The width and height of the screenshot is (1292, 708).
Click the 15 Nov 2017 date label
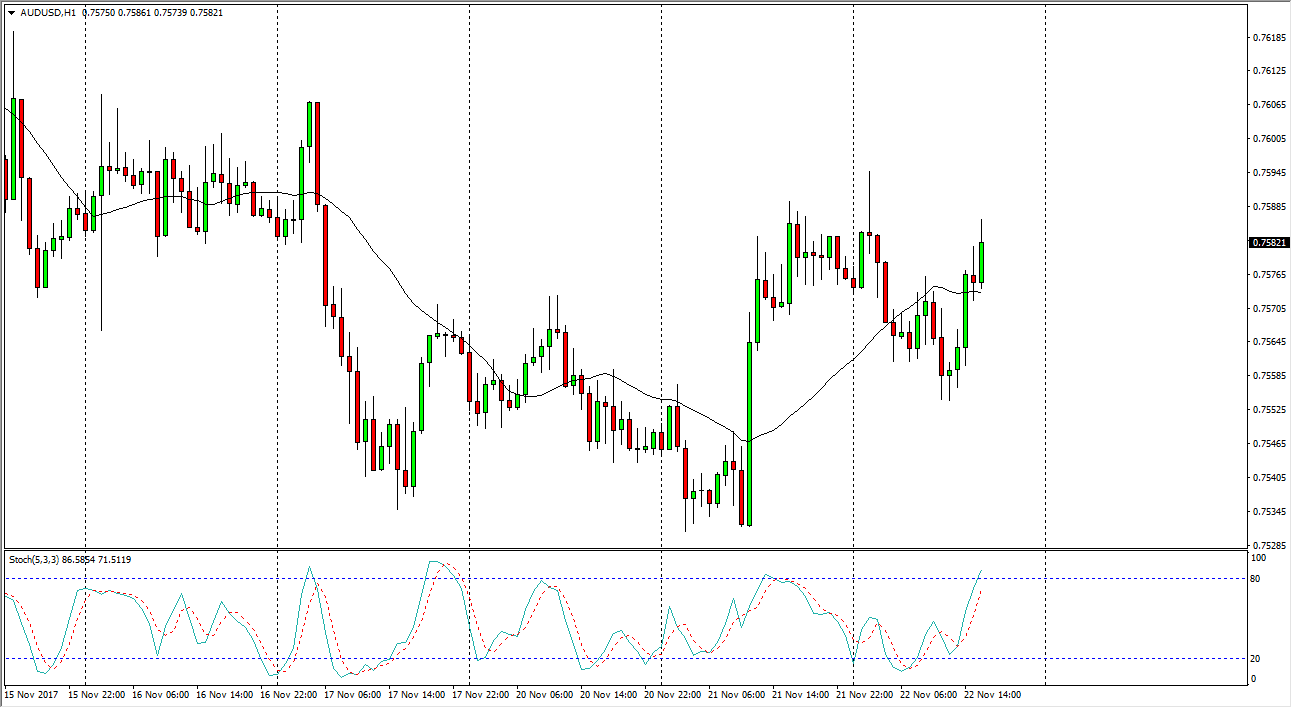click(29, 694)
